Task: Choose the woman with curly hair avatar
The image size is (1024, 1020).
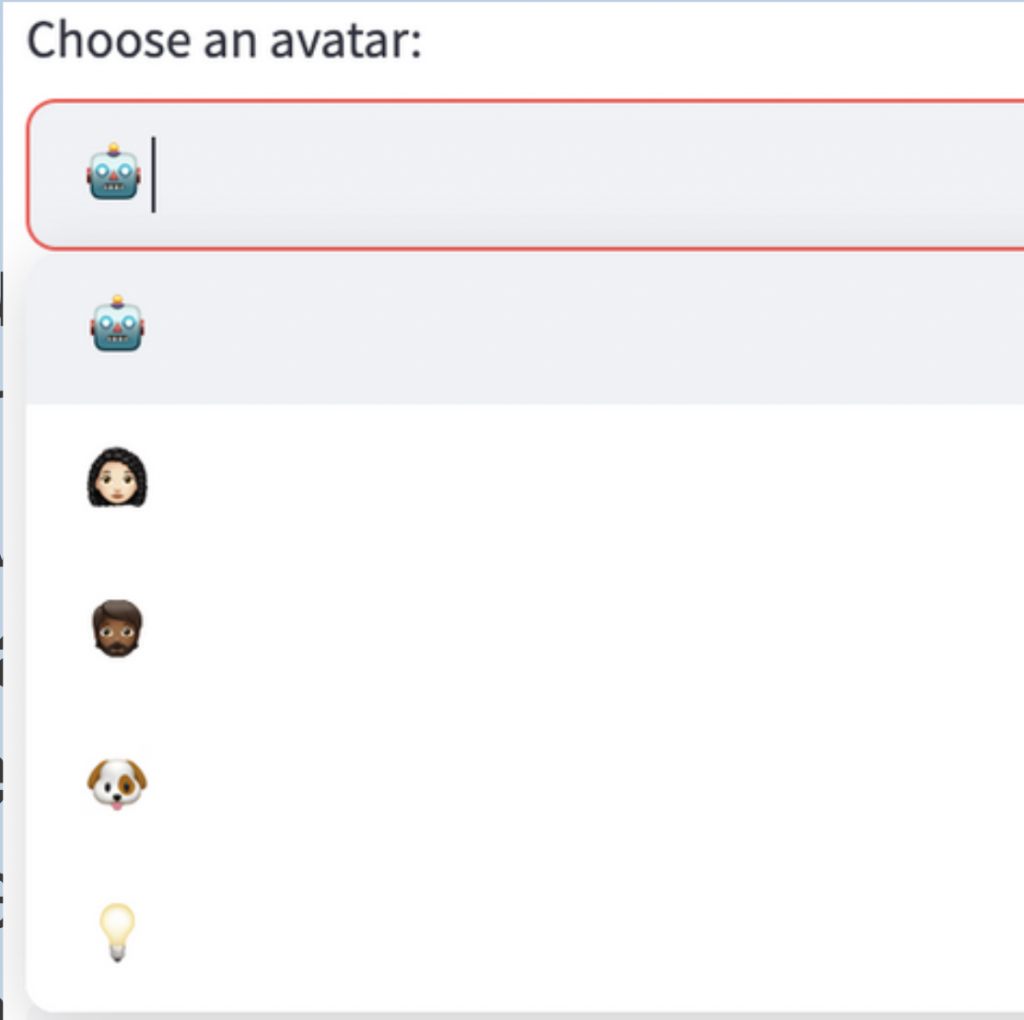Action: [117, 477]
